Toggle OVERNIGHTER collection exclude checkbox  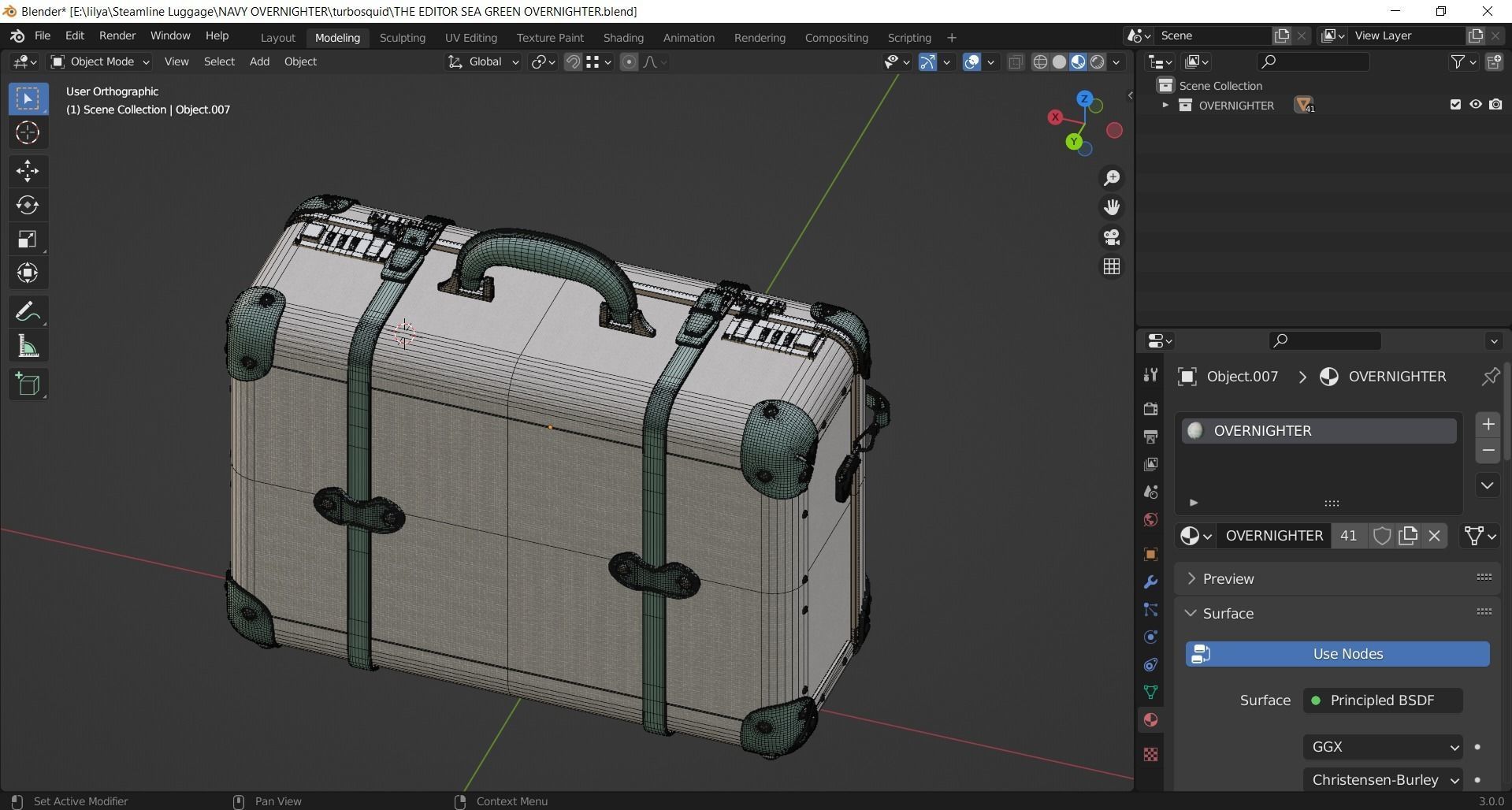(1455, 105)
